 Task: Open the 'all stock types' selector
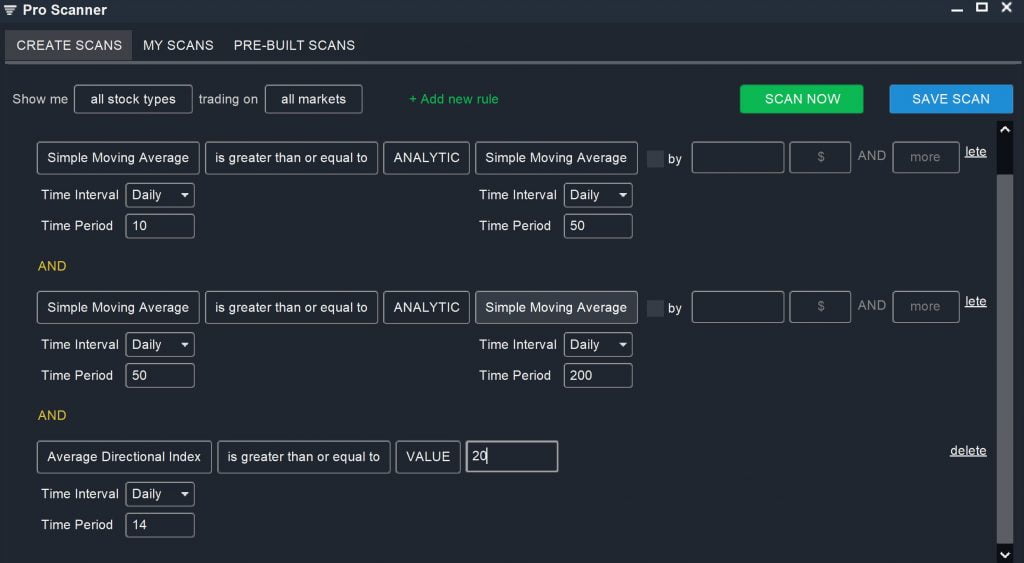(x=133, y=99)
